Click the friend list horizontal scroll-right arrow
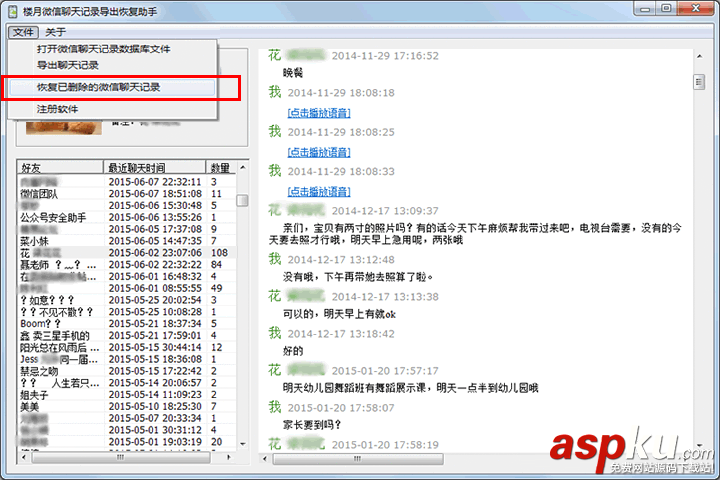 [x=229, y=457]
